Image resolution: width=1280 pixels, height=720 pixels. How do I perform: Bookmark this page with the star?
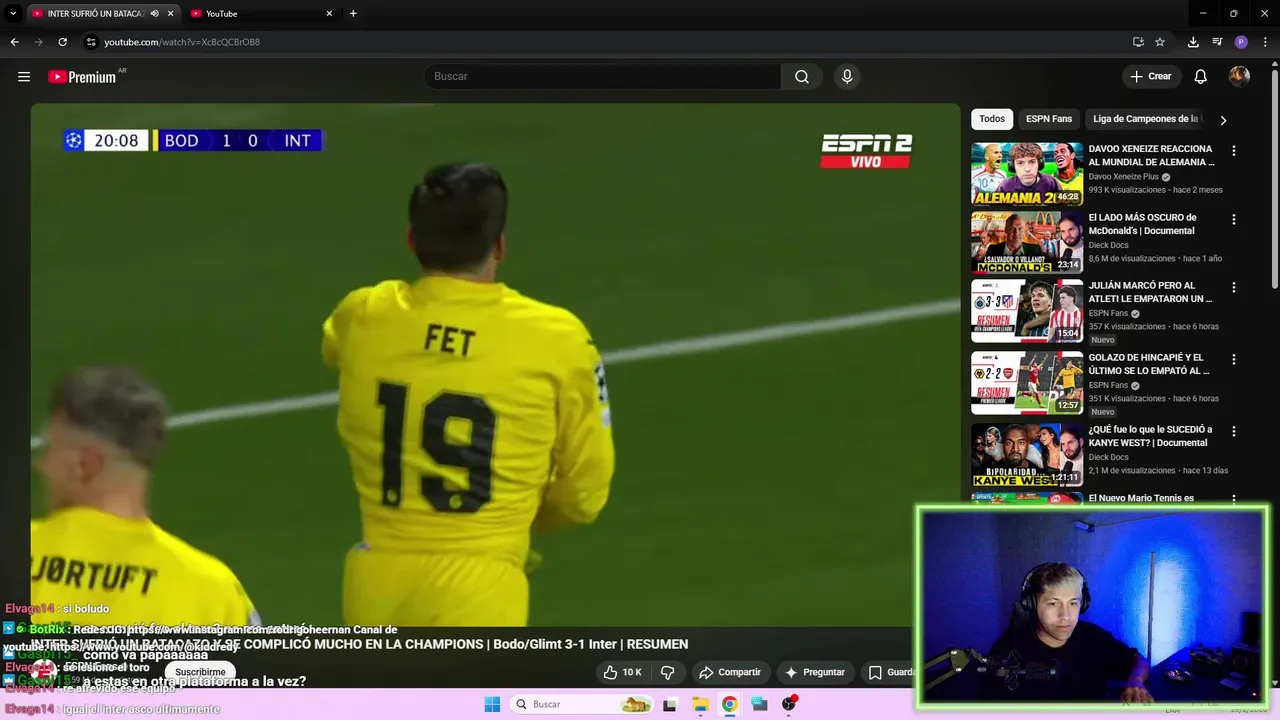[1160, 42]
